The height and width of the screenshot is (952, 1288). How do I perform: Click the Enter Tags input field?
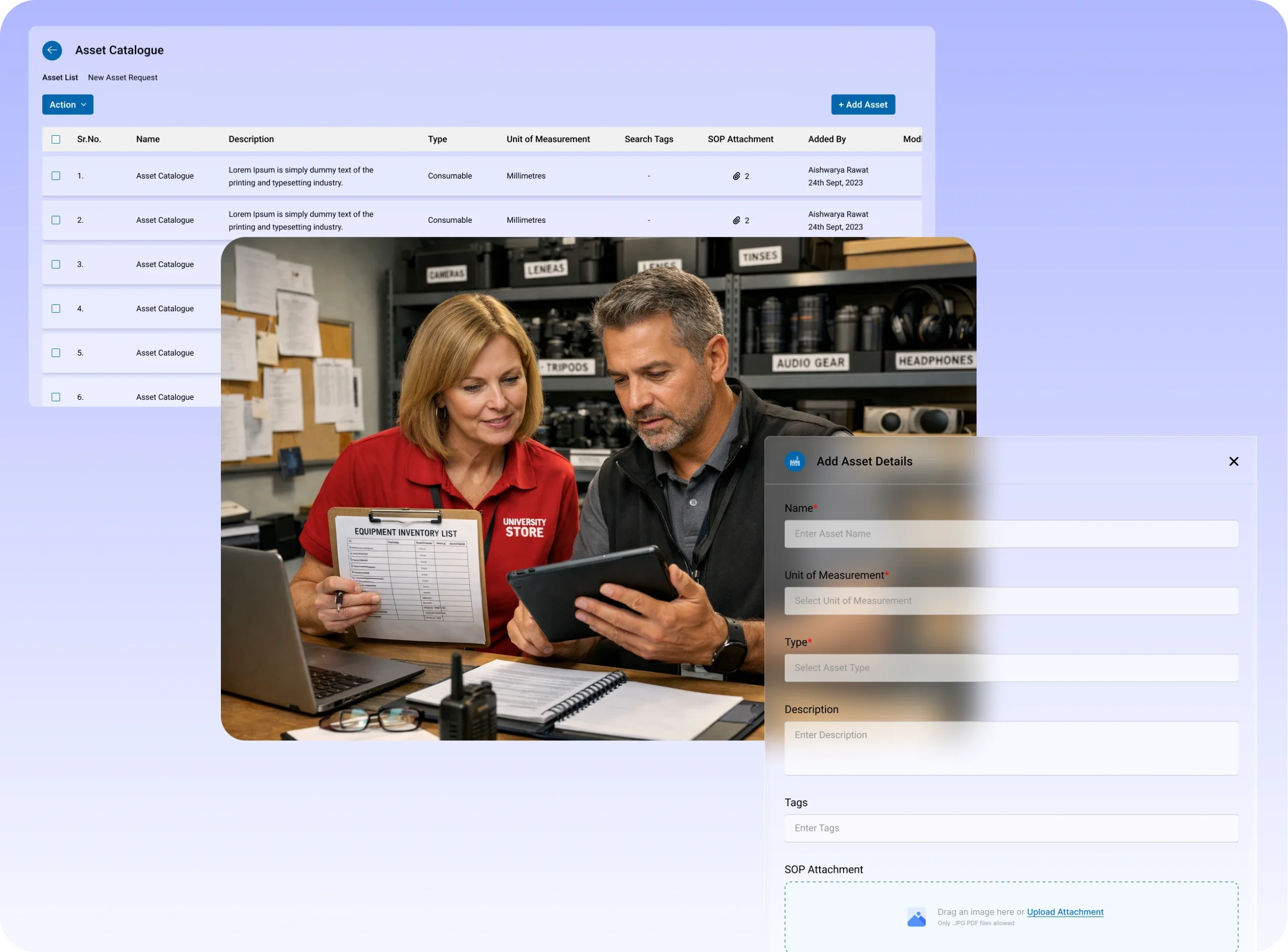[x=1011, y=828]
